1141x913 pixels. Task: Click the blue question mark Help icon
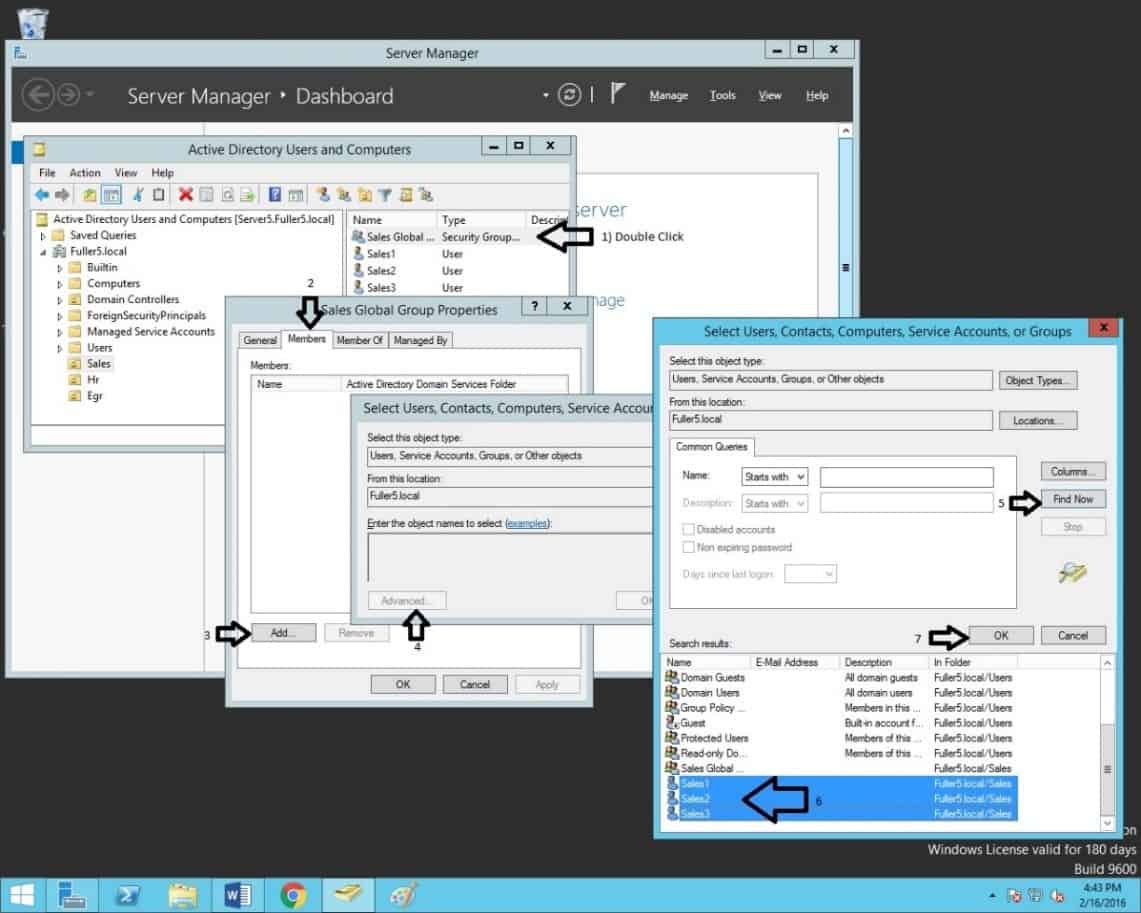pyautogui.click(x=274, y=195)
